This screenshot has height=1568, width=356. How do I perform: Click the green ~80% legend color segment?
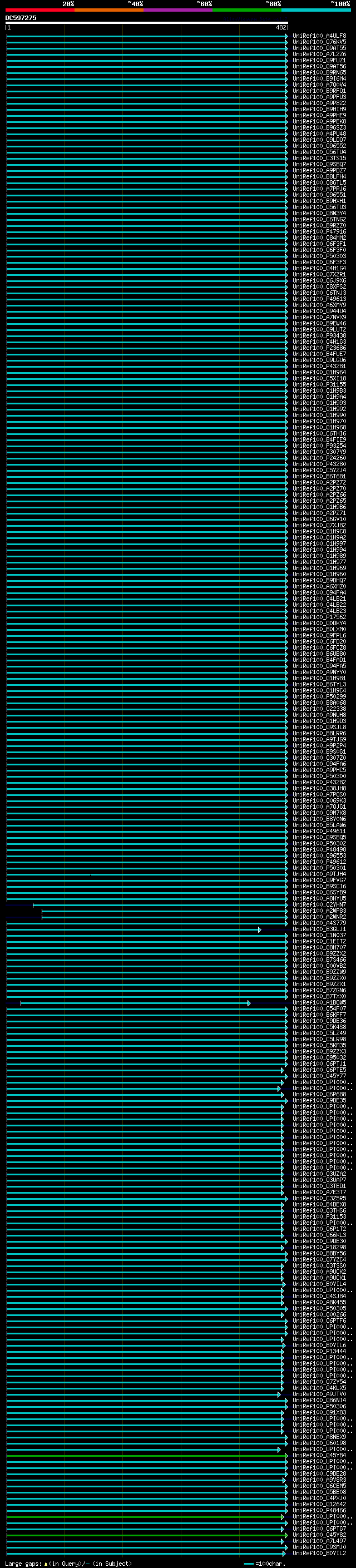pyautogui.click(x=247, y=10)
